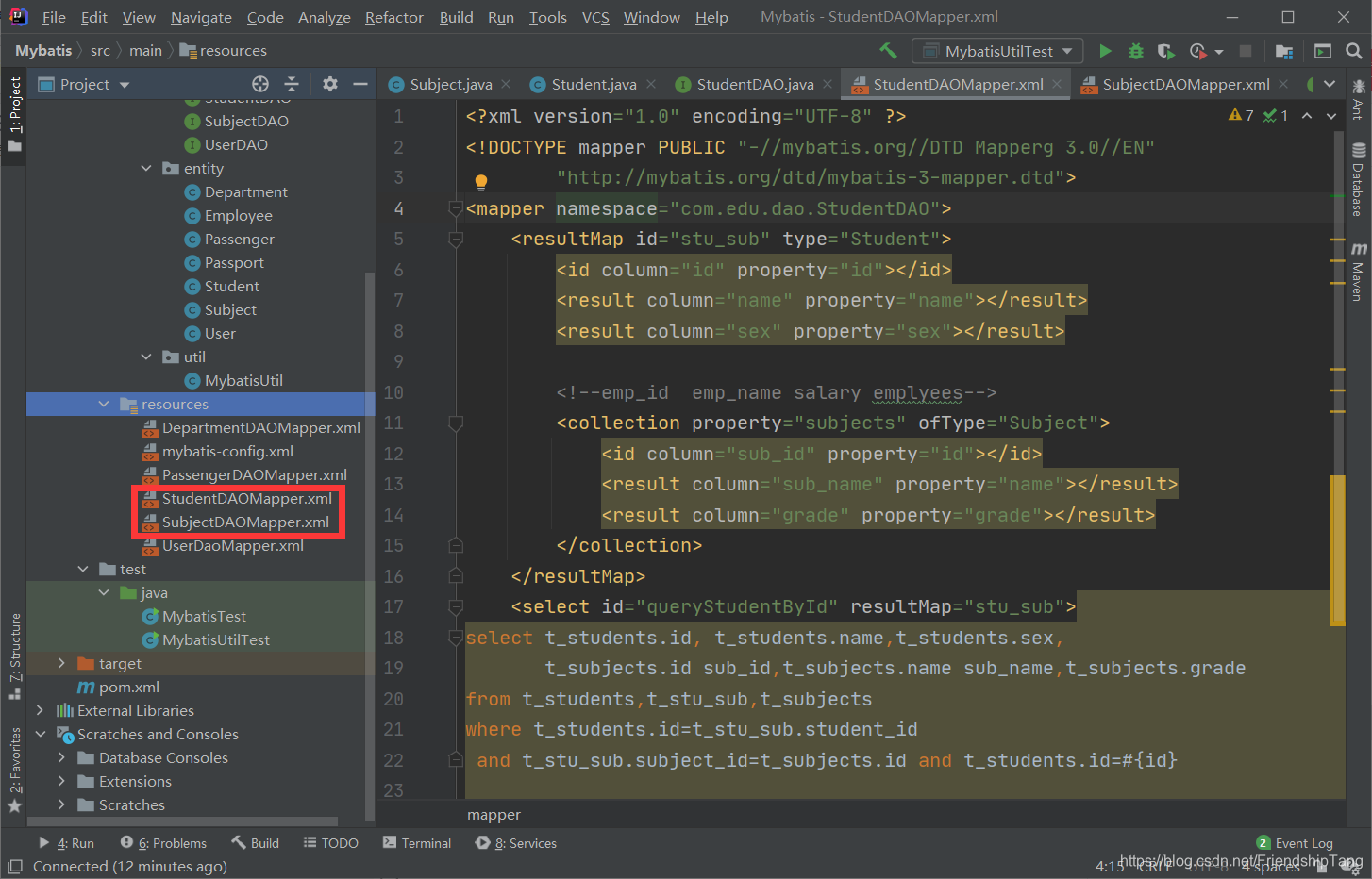Open the warnings indicator showing 7

1241,115
